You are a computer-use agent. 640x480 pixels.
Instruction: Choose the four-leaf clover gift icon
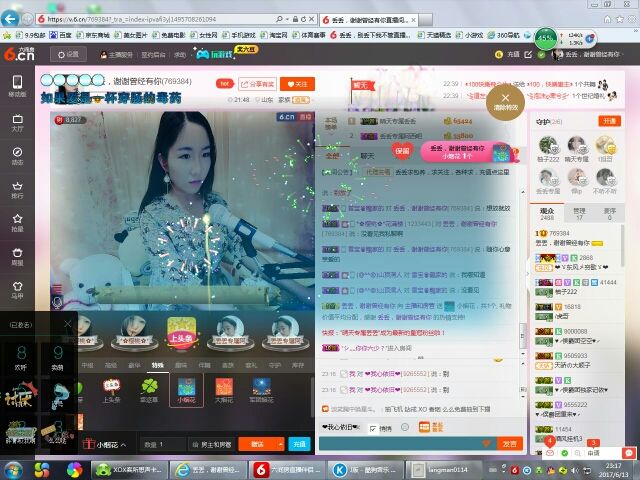(149, 391)
